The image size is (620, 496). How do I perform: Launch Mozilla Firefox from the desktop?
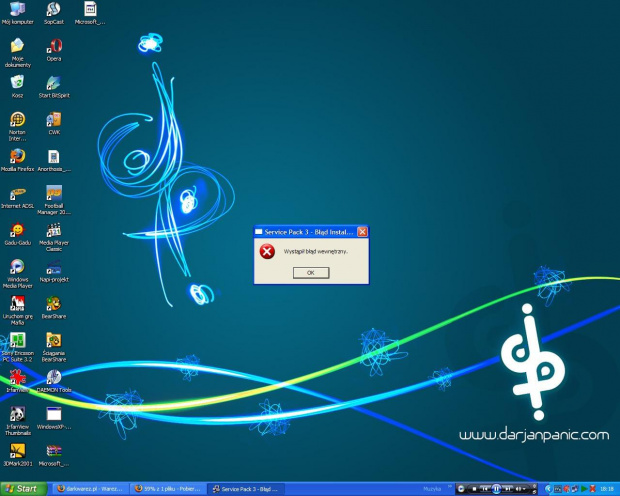coord(17,160)
